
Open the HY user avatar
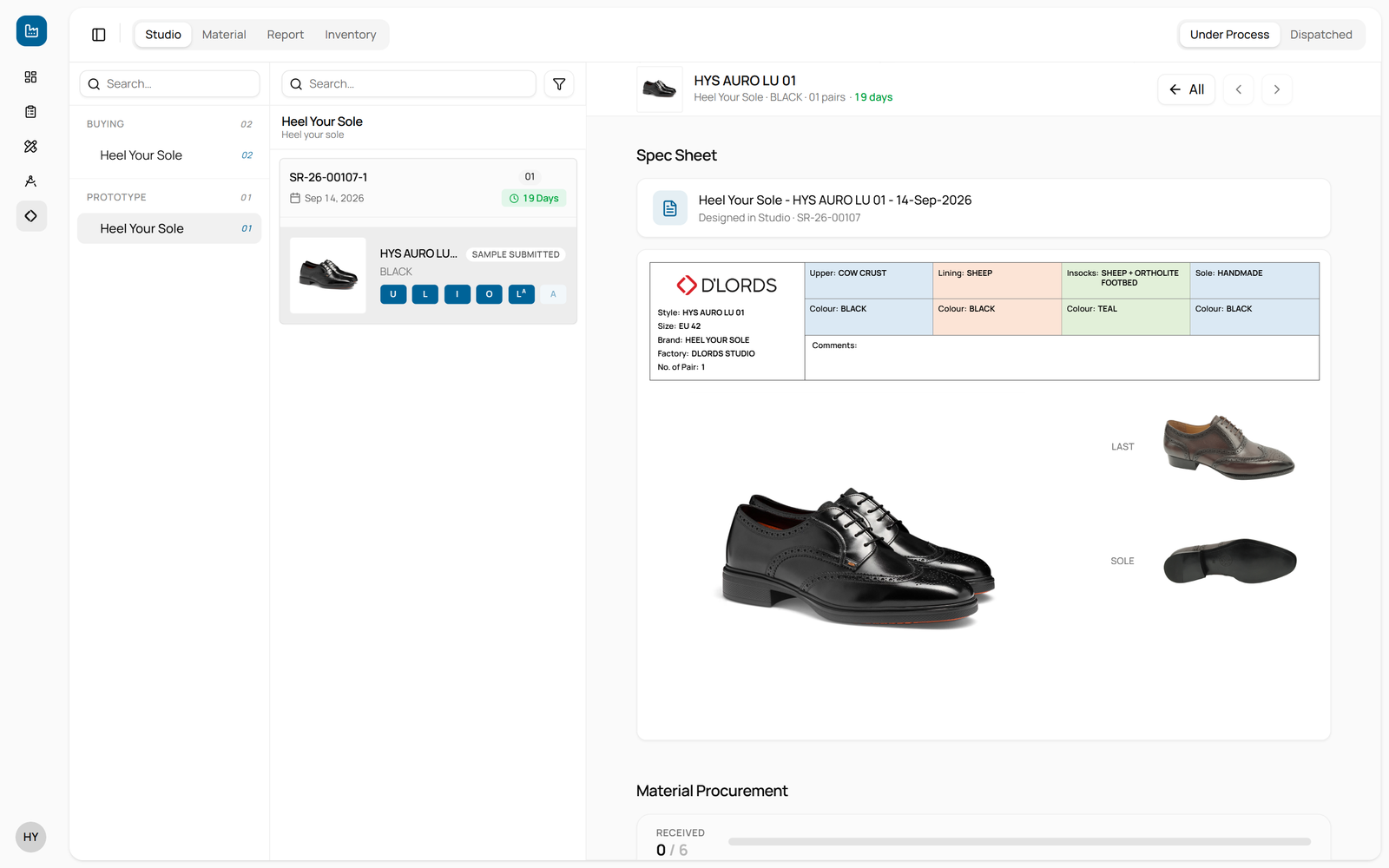[x=31, y=837]
